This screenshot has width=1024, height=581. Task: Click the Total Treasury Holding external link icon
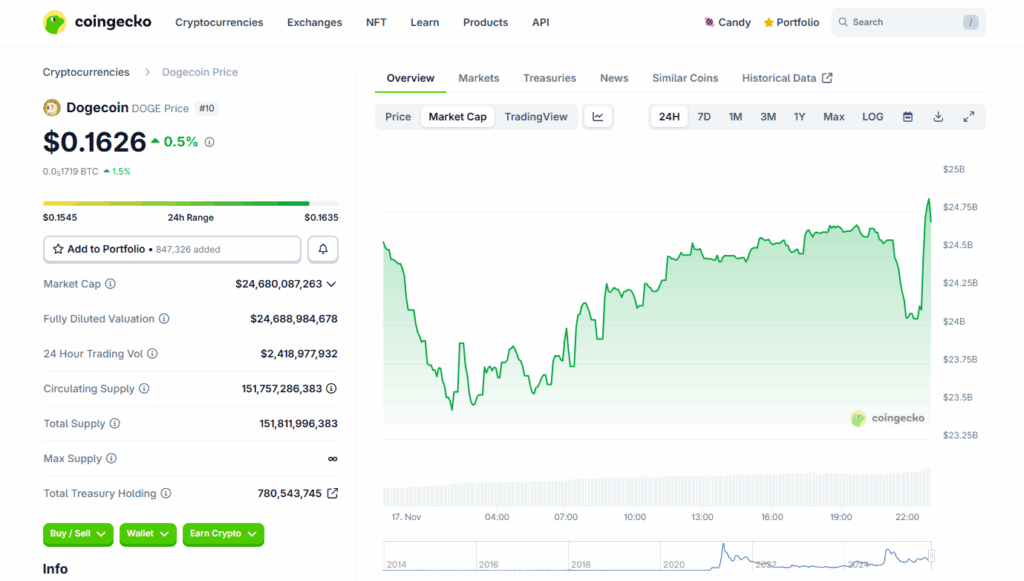pyautogui.click(x=332, y=493)
